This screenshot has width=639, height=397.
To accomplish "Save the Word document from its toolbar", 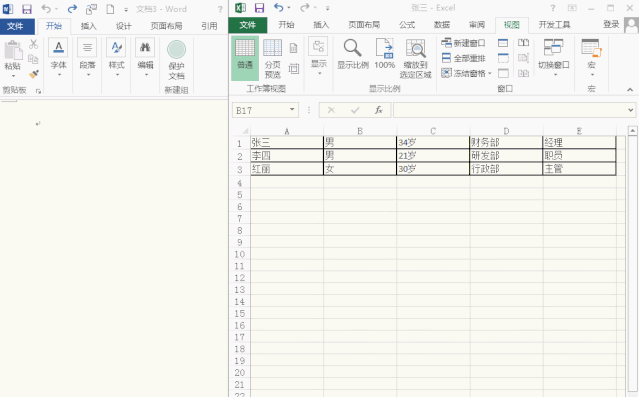I will [x=26, y=9].
